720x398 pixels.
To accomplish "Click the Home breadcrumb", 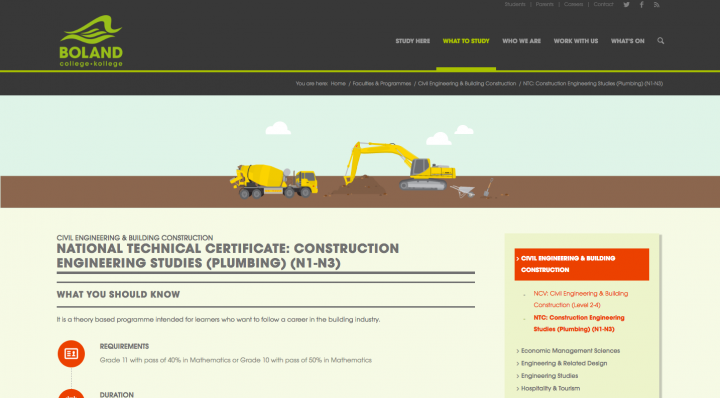I will [x=338, y=84].
